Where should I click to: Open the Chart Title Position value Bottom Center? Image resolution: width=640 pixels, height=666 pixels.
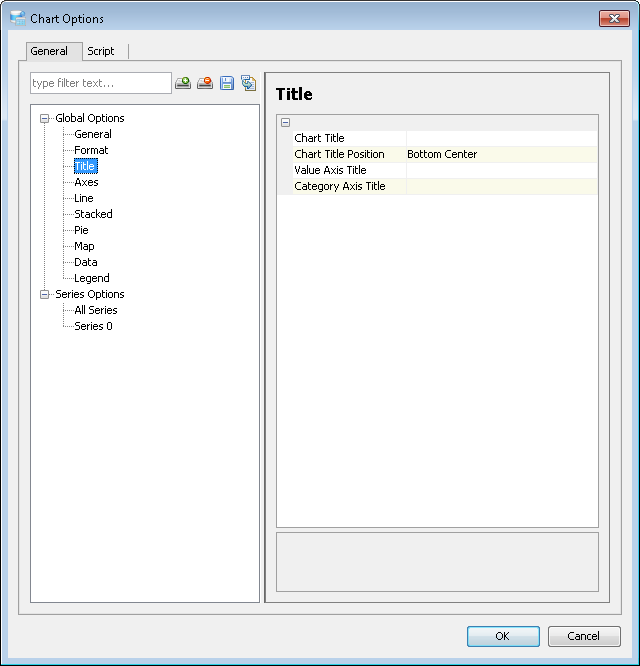coord(502,155)
